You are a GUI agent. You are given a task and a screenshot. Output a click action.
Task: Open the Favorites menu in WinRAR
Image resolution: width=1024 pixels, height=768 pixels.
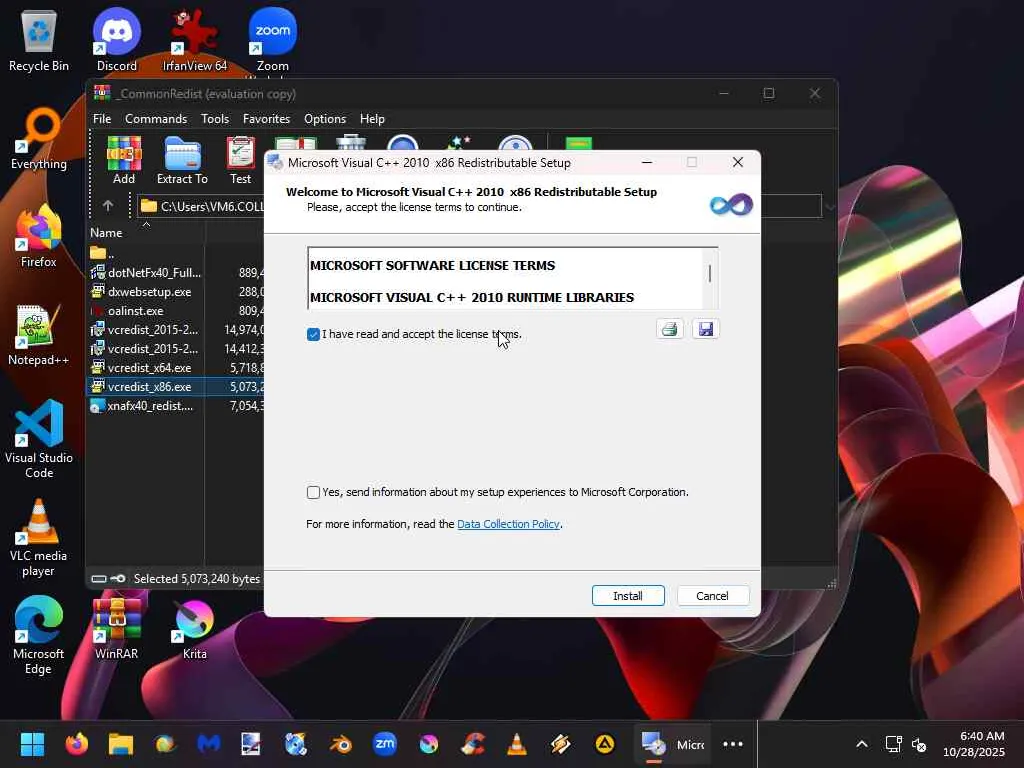pos(266,119)
